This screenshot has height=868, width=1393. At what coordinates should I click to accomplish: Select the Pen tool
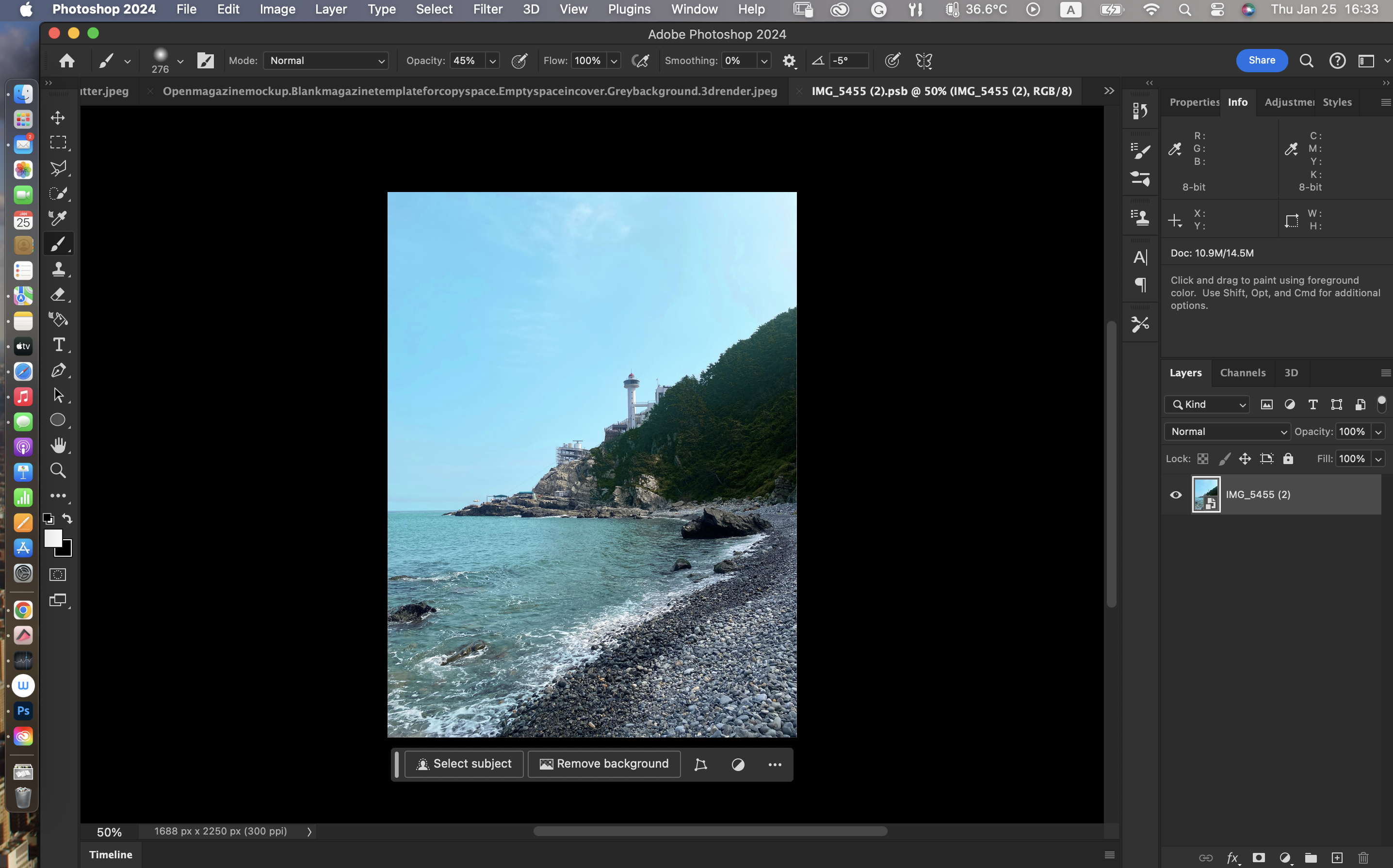[x=58, y=370]
